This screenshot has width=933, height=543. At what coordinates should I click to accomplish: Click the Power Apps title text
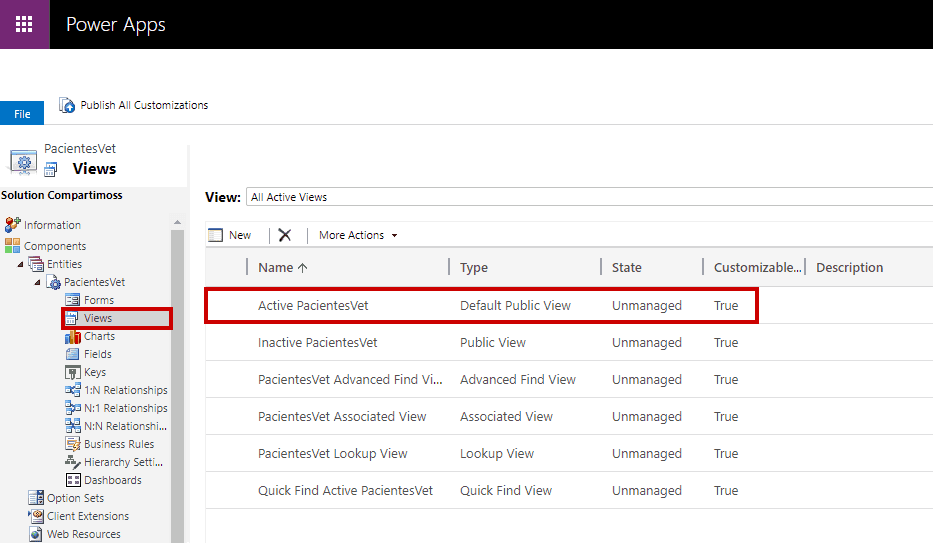(x=115, y=25)
